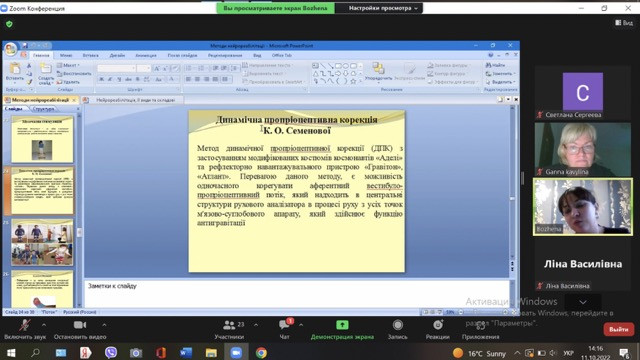The height and width of the screenshot is (360, 640).
Task: Open Google Chrome from the taskbar
Action: tap(261, 353)
